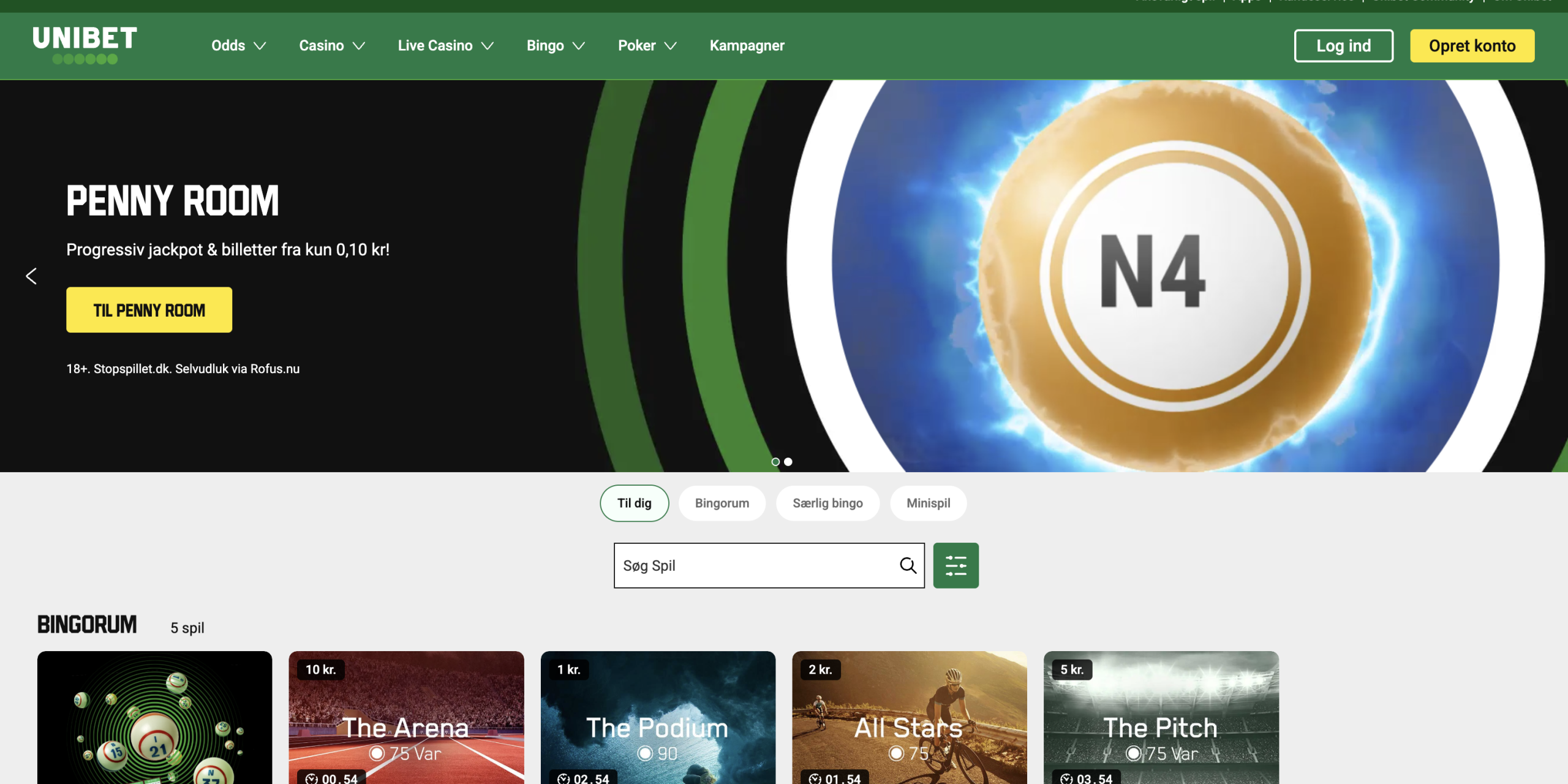Click the clock icon on The Pitch card
The width and height of the screenshot is (1568, 784).
pyautogui.click(x=1067, y=778)
